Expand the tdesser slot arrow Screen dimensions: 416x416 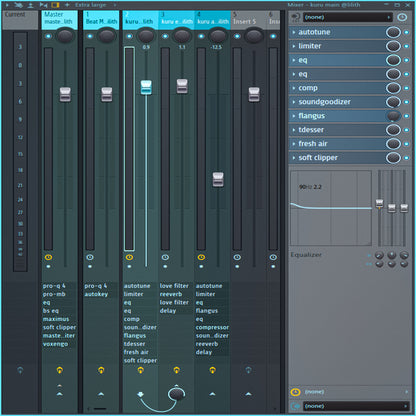click(294, 130)
